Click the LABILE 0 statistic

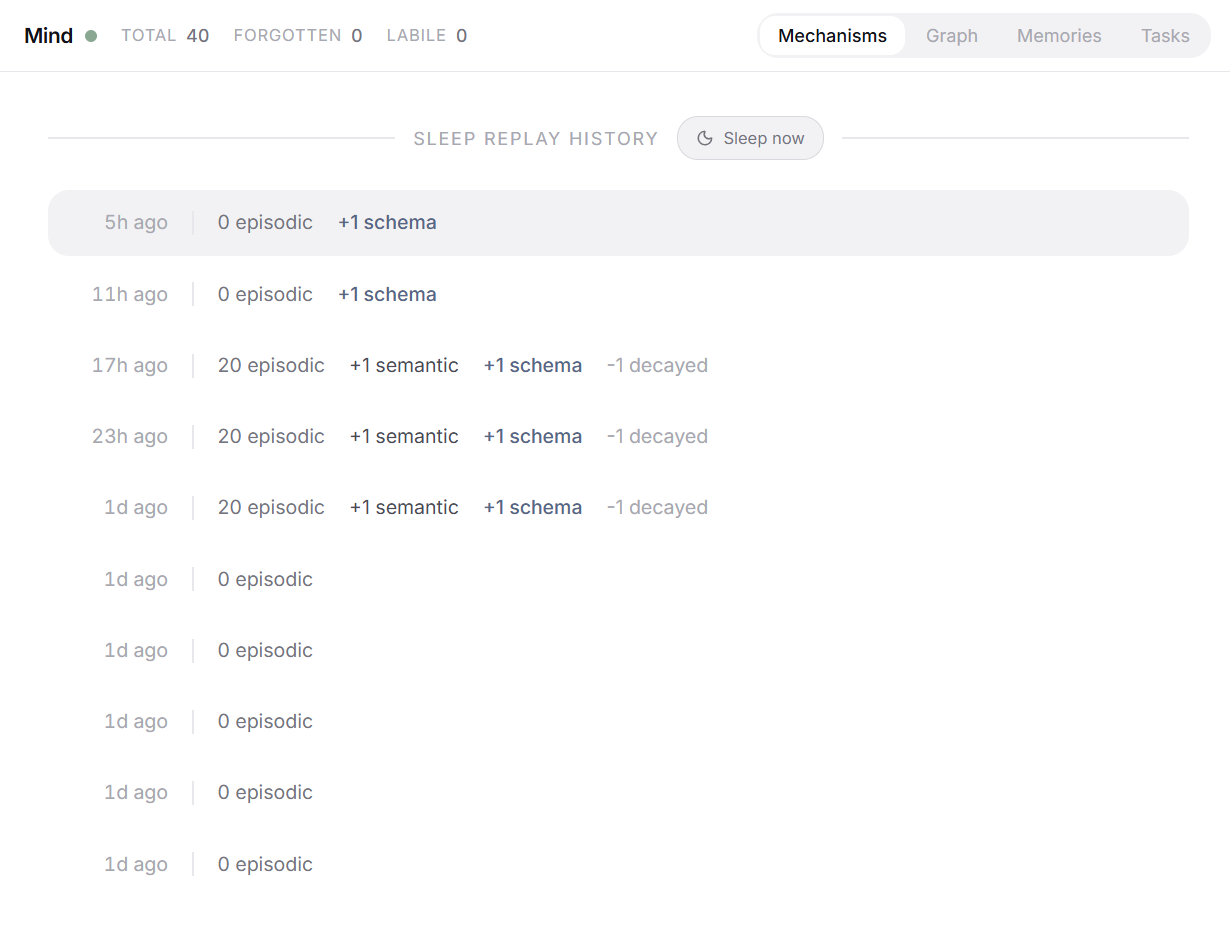[427, 36]
